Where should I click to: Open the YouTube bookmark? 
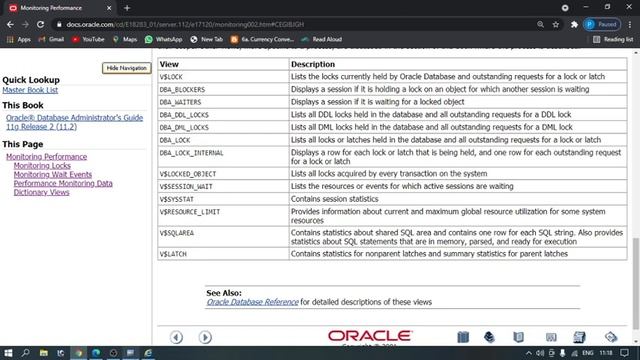pyautogui.click(x=88, y=40)
